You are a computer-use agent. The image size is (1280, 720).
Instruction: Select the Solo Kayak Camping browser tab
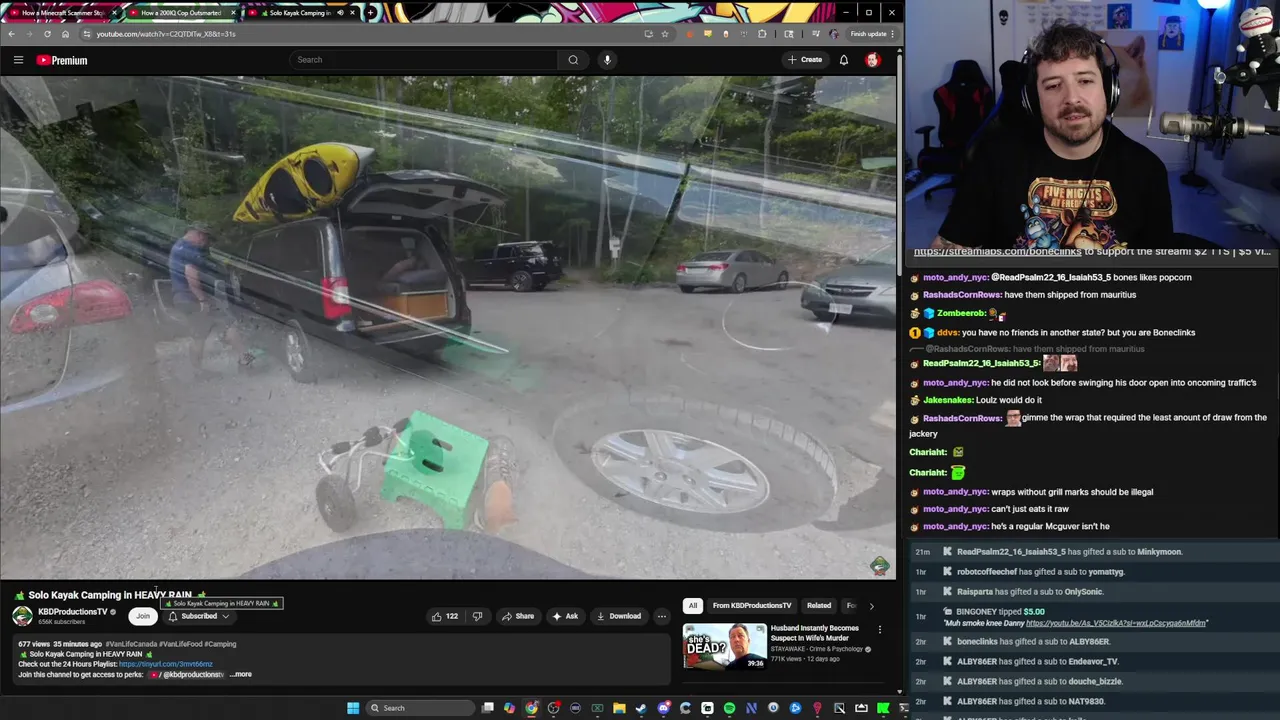pyautogui.click(x=300, y=13)
